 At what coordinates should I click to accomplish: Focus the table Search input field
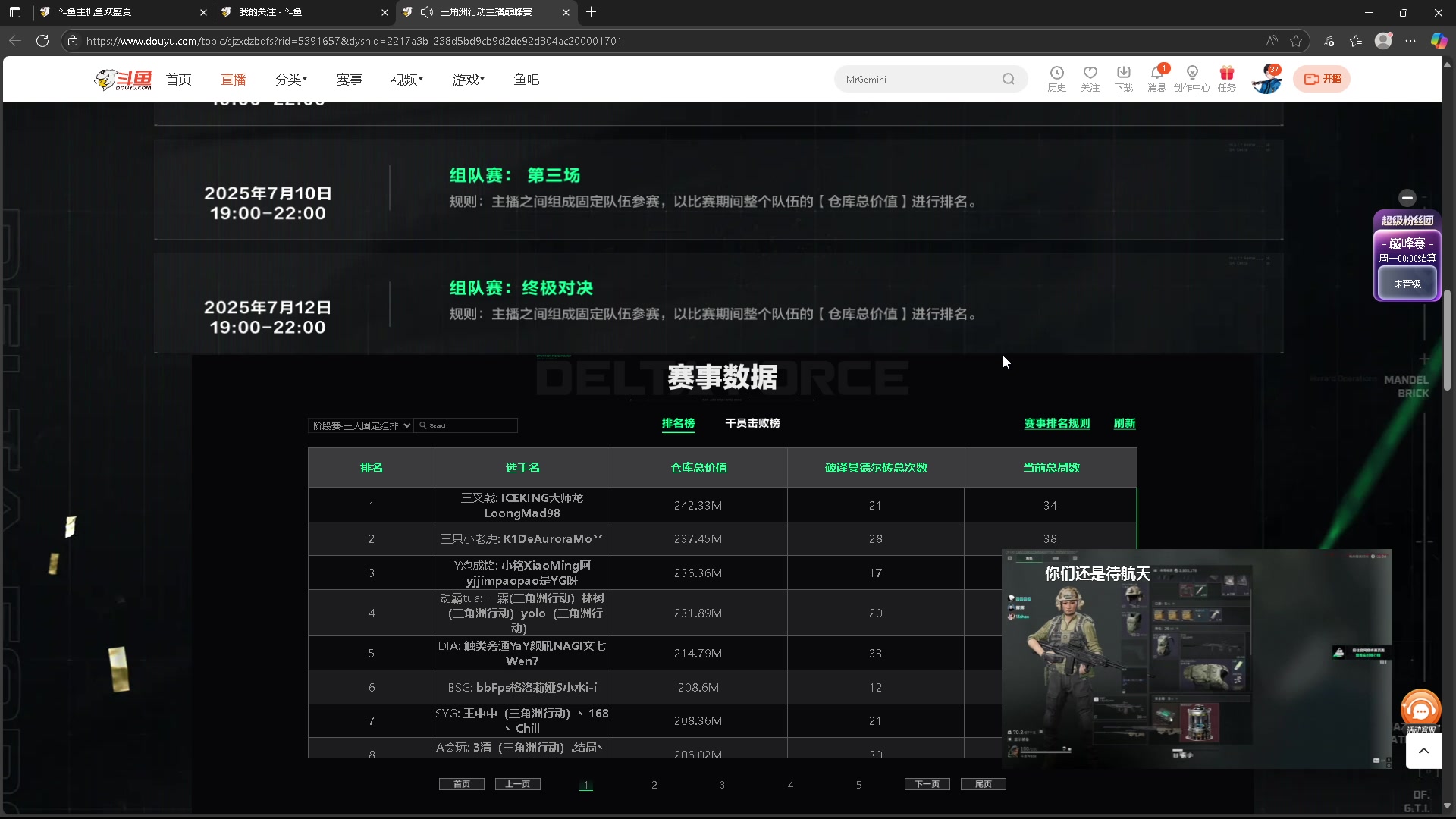pyautogui.click(x=466, y=425)
